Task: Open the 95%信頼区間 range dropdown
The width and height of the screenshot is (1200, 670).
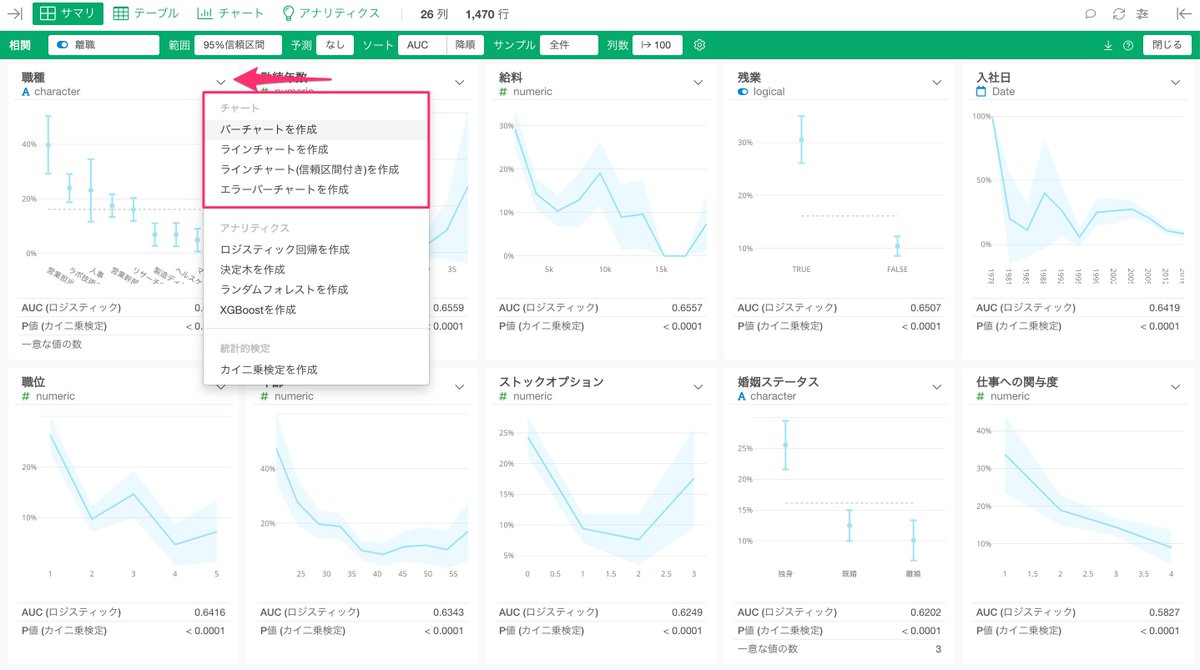Action: tap(237, 45)
